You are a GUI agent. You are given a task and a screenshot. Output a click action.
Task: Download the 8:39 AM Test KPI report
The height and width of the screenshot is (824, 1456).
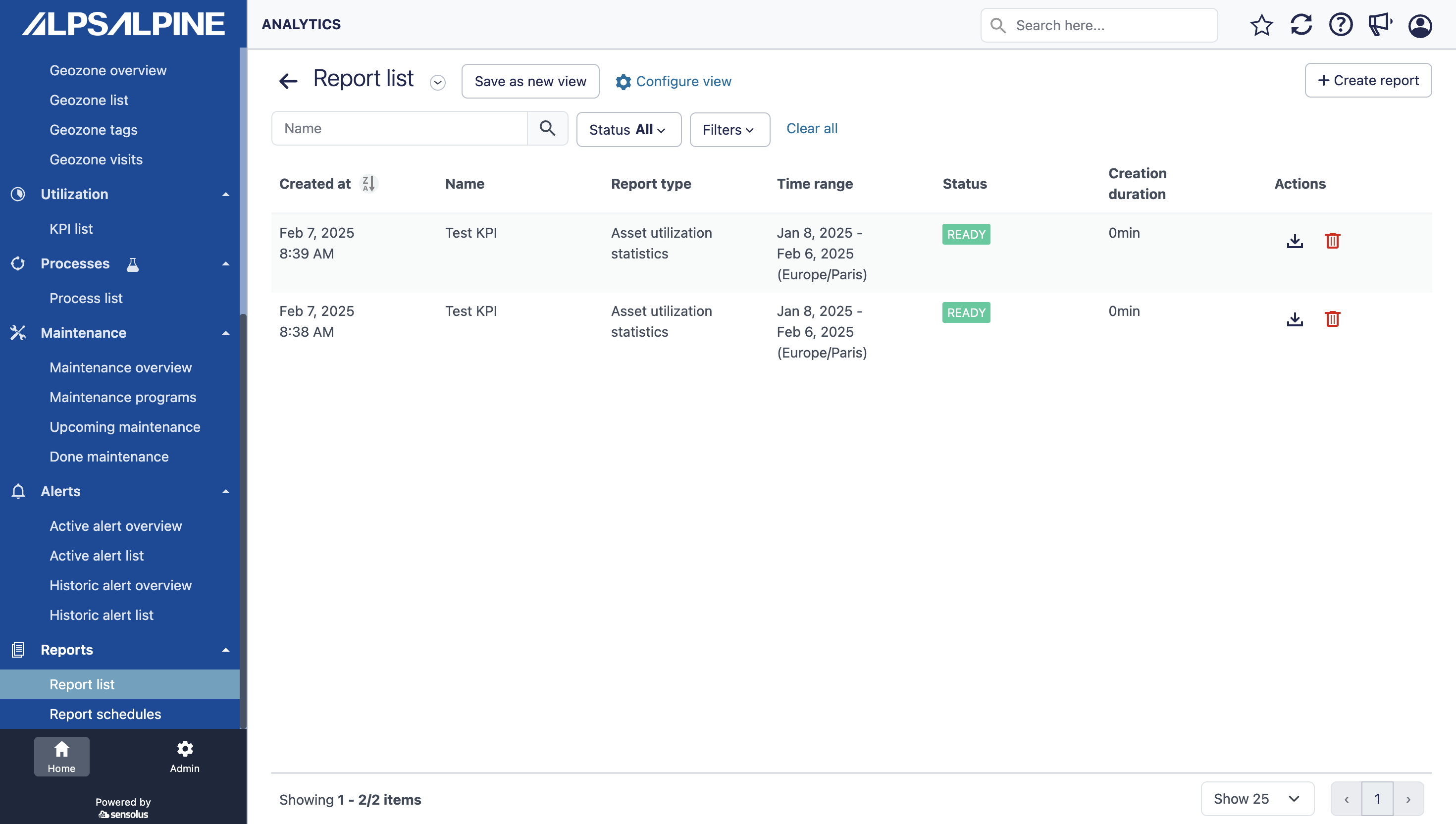click(1294, 241)
